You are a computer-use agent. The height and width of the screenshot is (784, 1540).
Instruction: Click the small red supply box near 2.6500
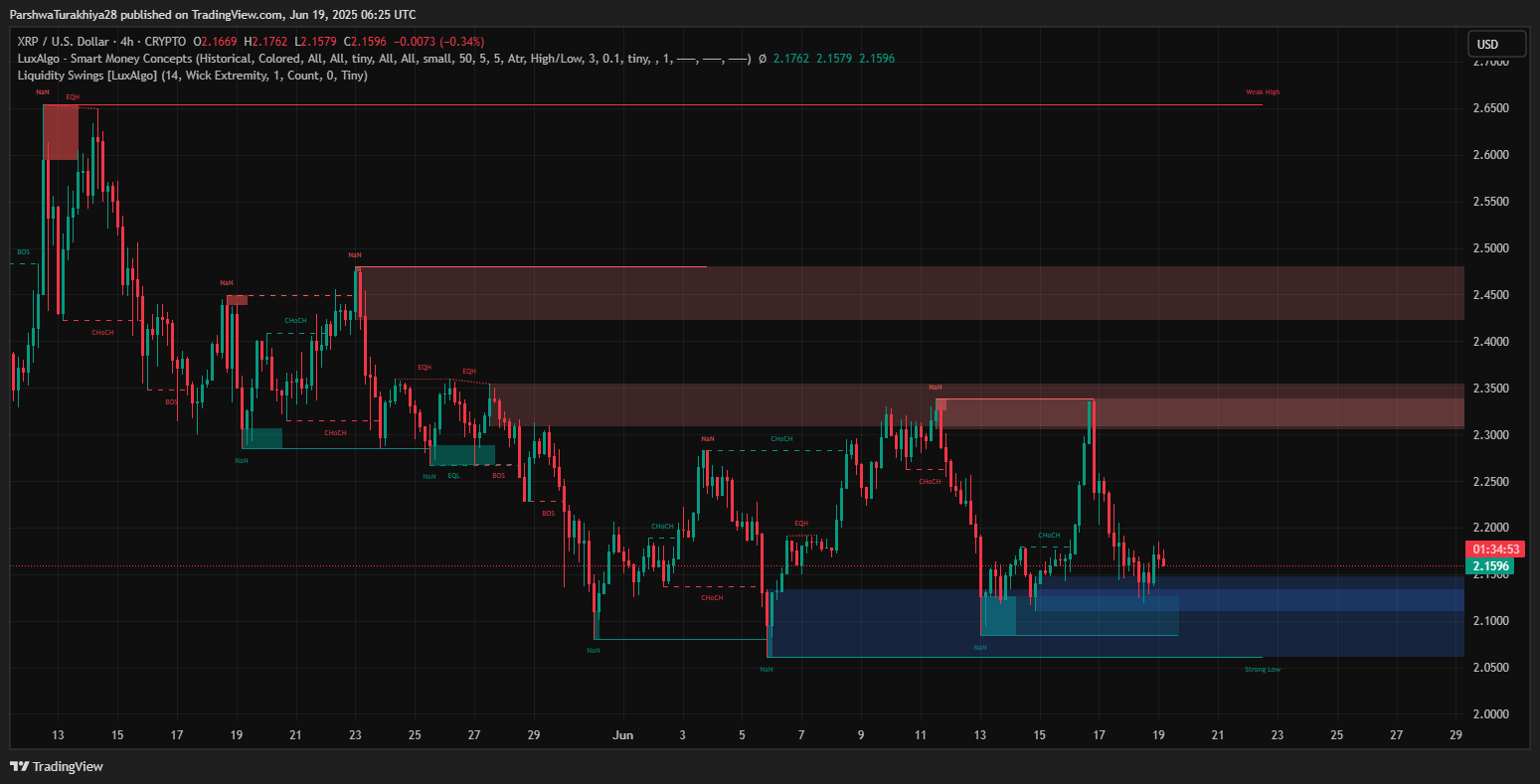pyautogui.click(x=60, y=132)
